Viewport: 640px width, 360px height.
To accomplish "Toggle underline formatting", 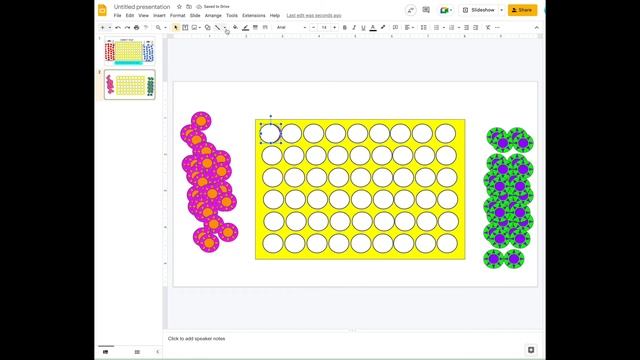I will tap(363, 27).
